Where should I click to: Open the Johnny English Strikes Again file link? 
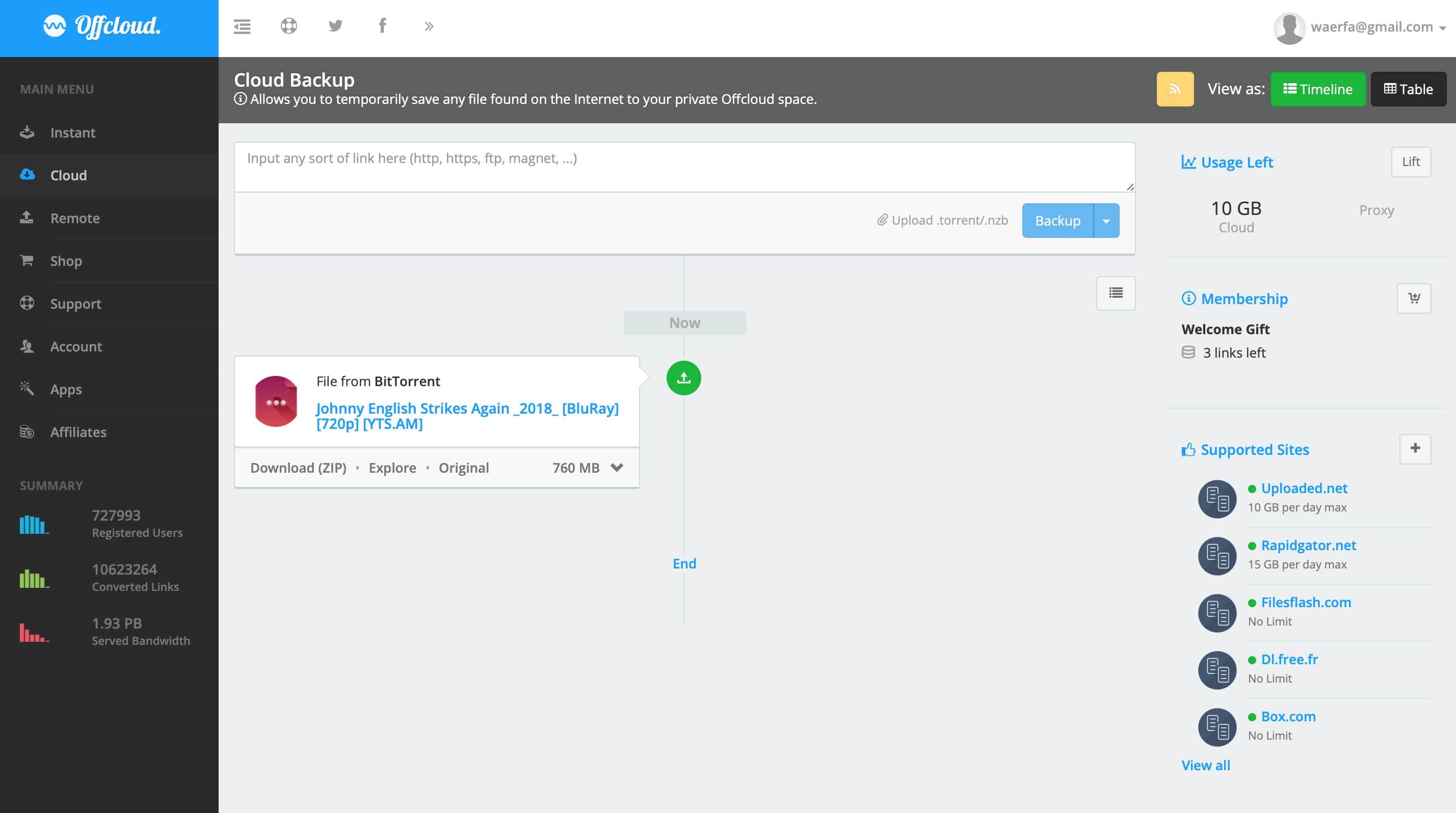[x=467, y=416]
